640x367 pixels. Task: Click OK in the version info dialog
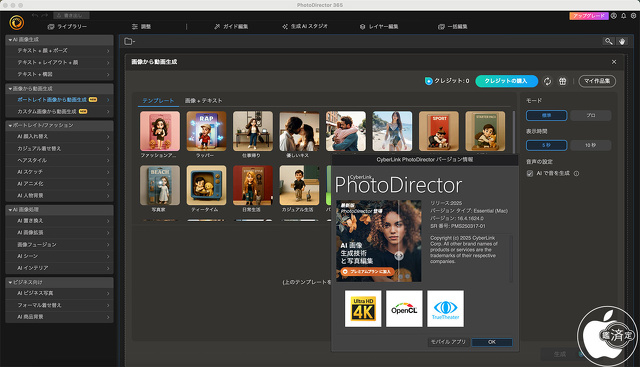click(x=492, y=342)
